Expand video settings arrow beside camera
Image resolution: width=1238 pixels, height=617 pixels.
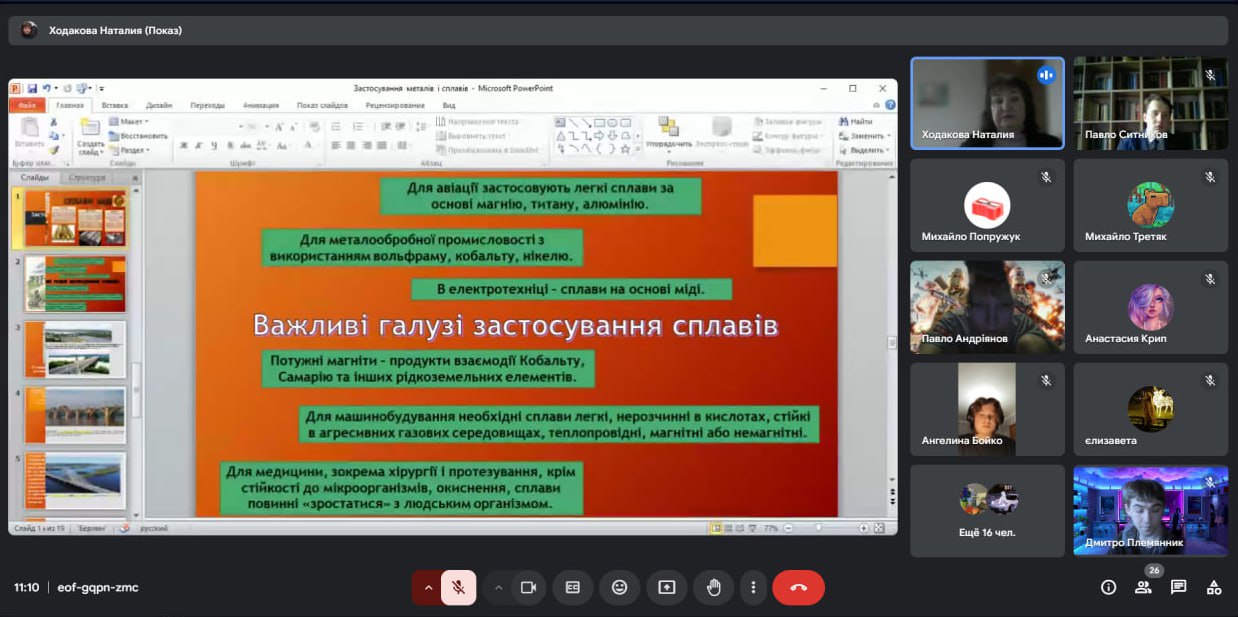click(498, 588)
